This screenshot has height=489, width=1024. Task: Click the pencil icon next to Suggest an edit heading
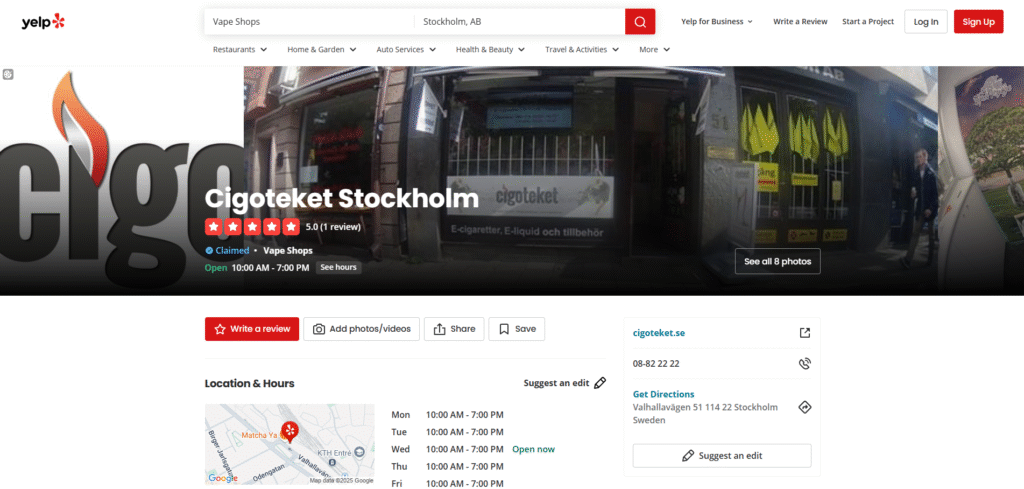pyautogui.click(x=600, y=383)
